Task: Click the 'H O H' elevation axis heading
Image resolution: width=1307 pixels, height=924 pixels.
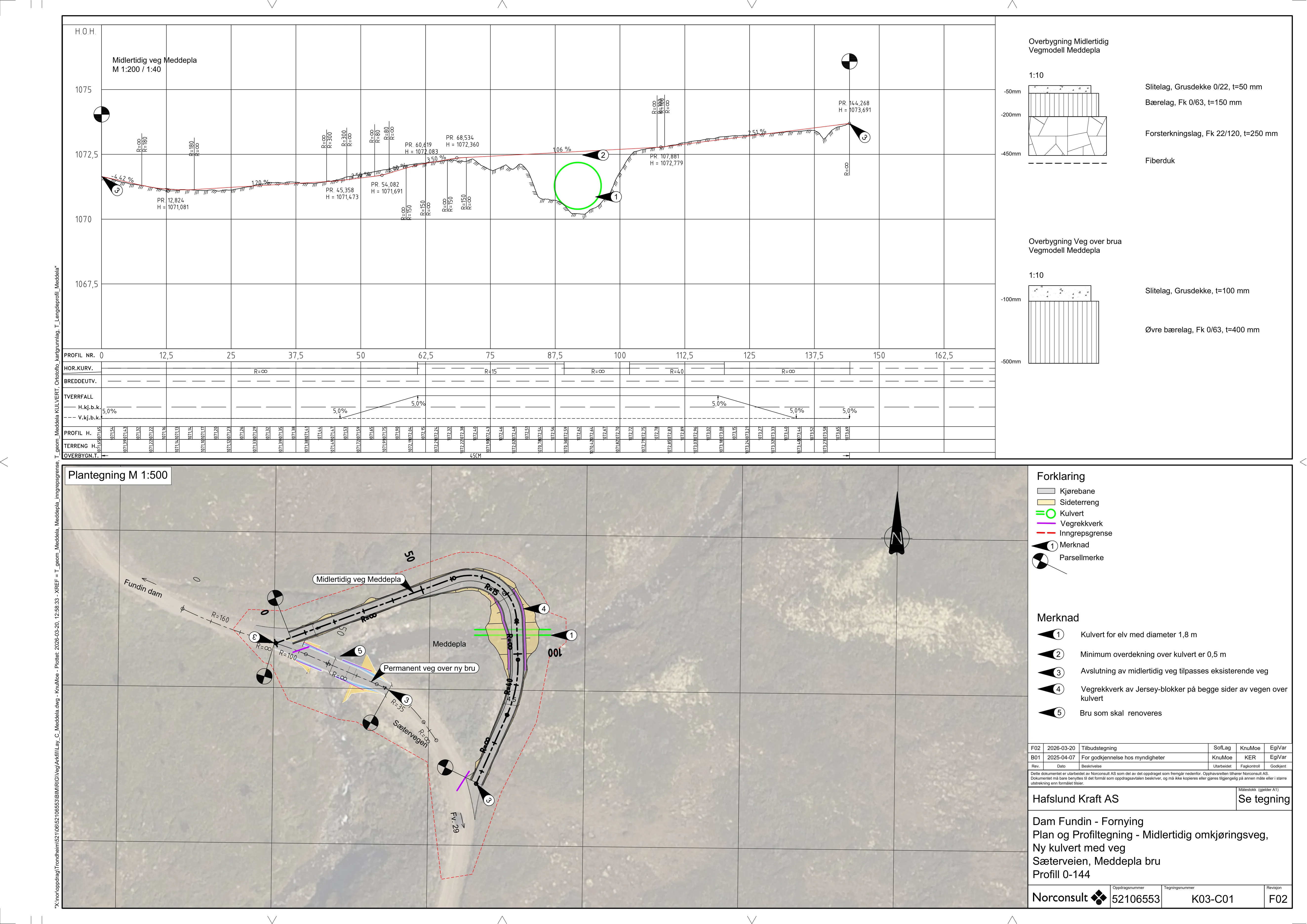Action: tap(85, 32)
